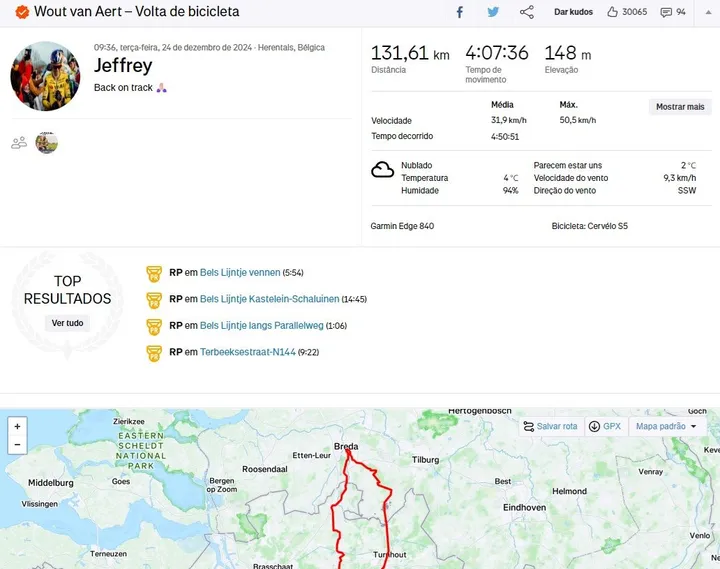
Task: Click Ver tudo top results button
Action: click(68, 323)
